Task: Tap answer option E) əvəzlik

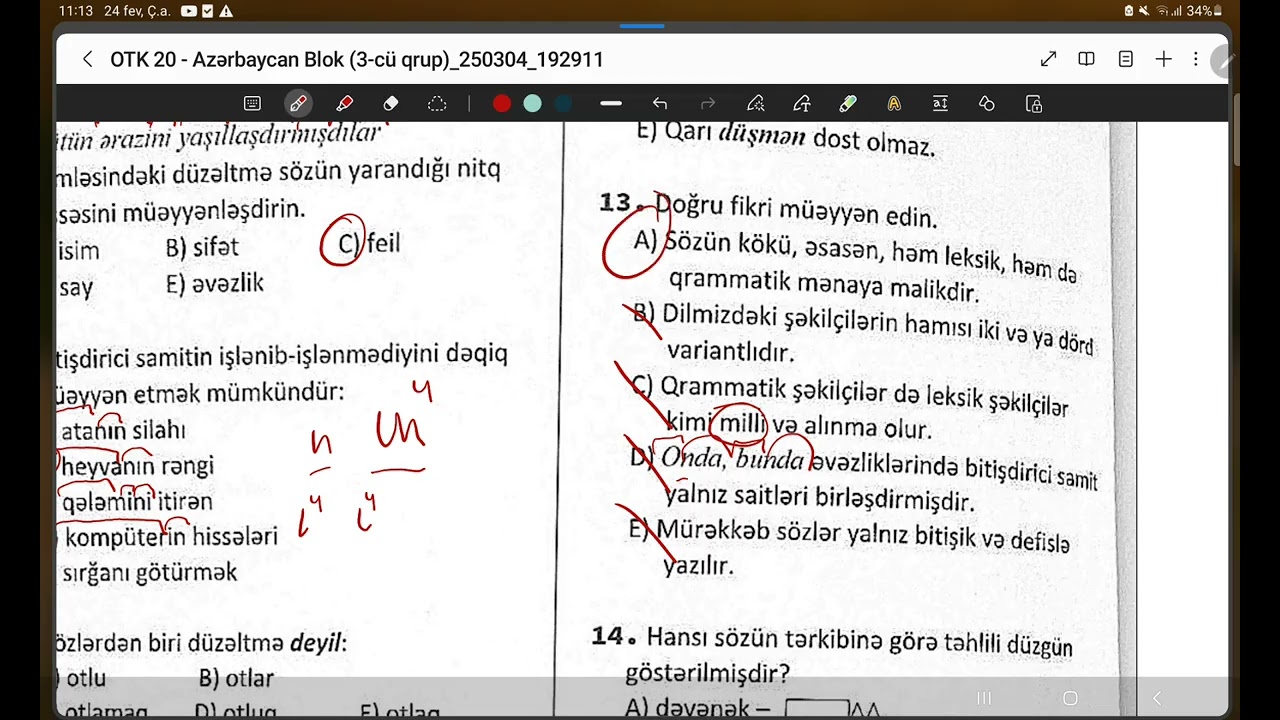Action: point(215,284)
